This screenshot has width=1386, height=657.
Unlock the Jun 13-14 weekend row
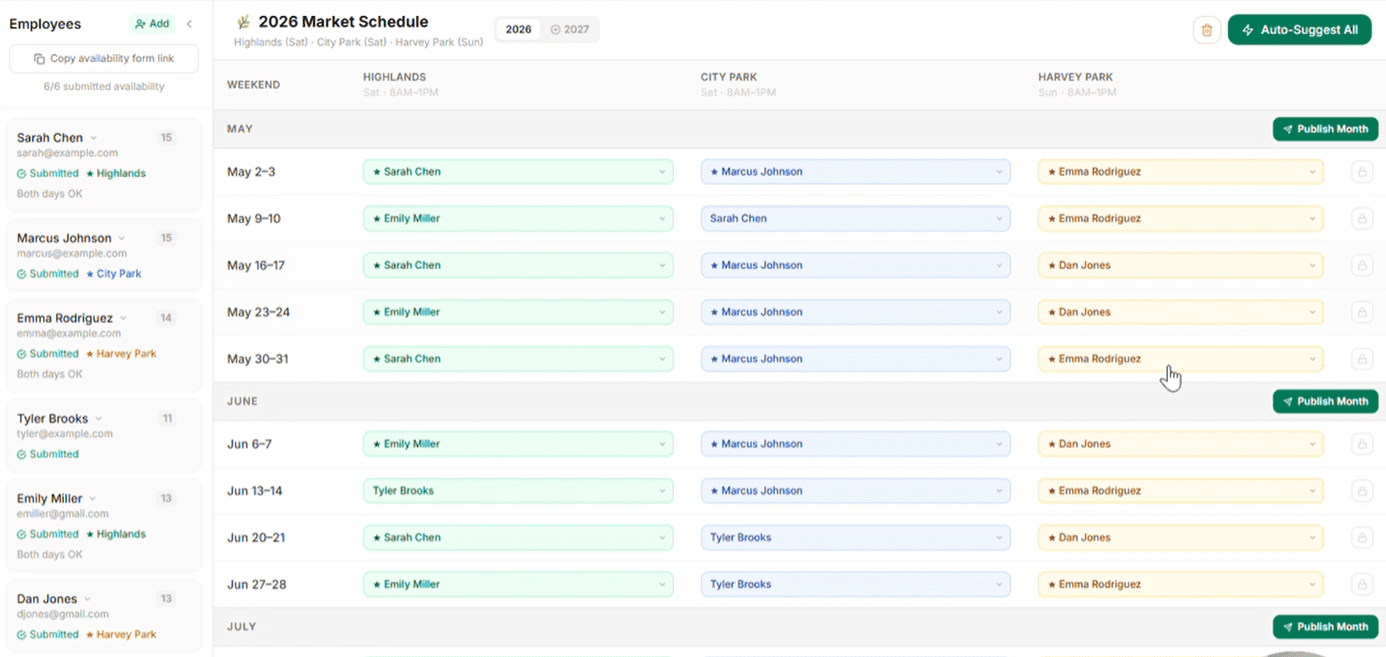click(1362, 491)
